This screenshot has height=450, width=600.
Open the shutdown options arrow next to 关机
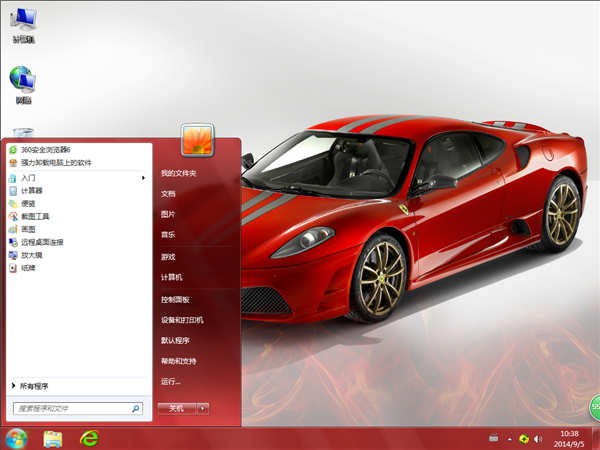[x=203, y=408]
